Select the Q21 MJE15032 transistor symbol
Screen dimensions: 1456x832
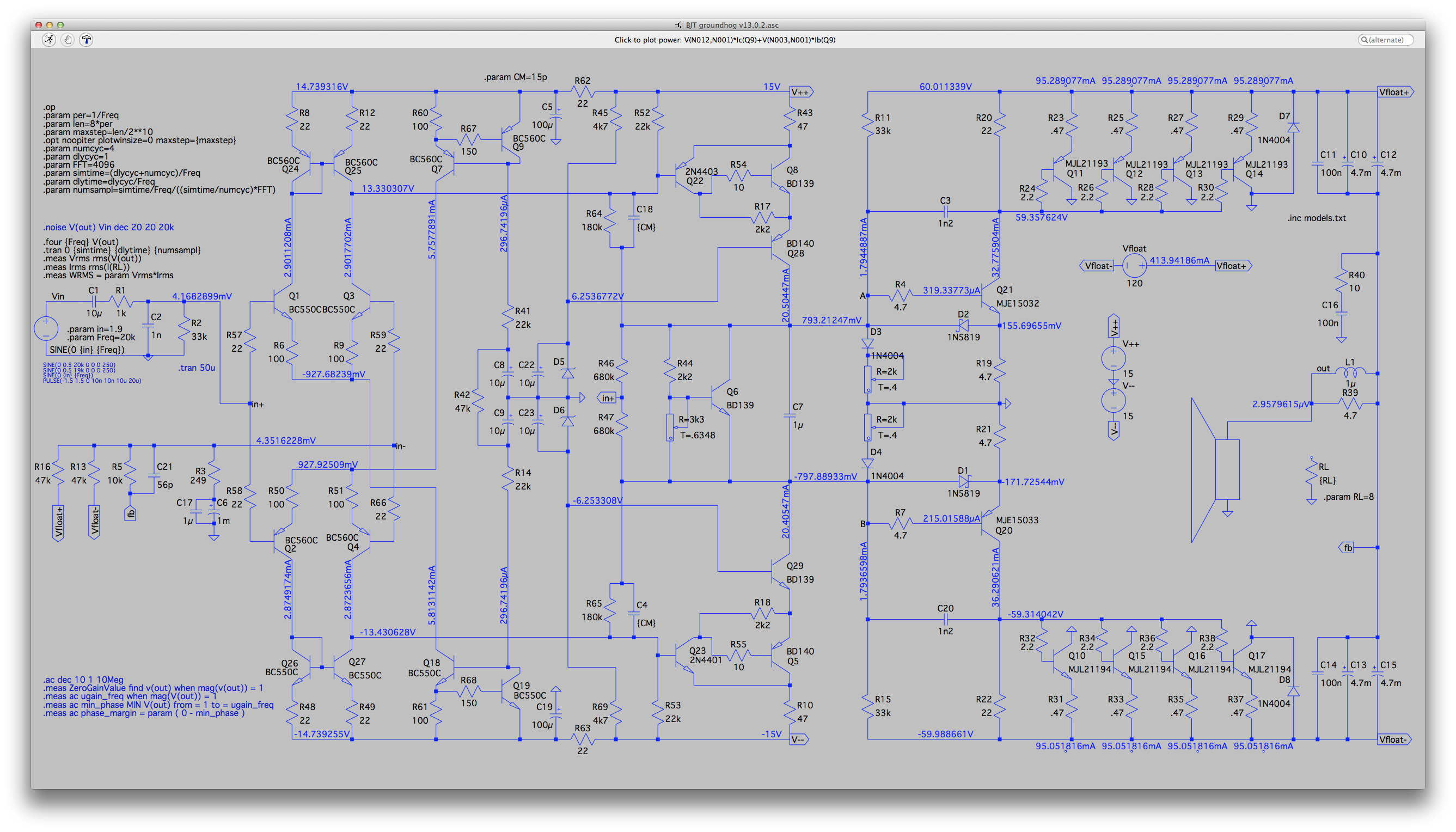(992, 297)
